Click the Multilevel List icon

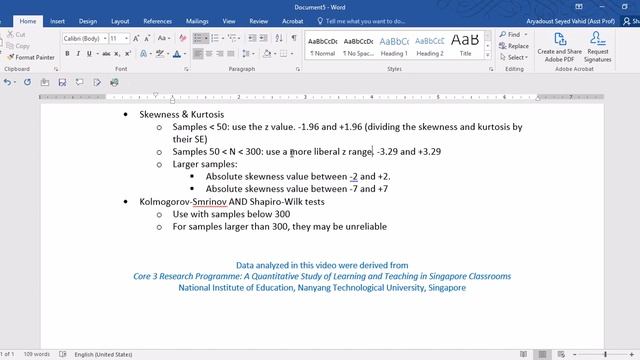(x=232, y=38)
